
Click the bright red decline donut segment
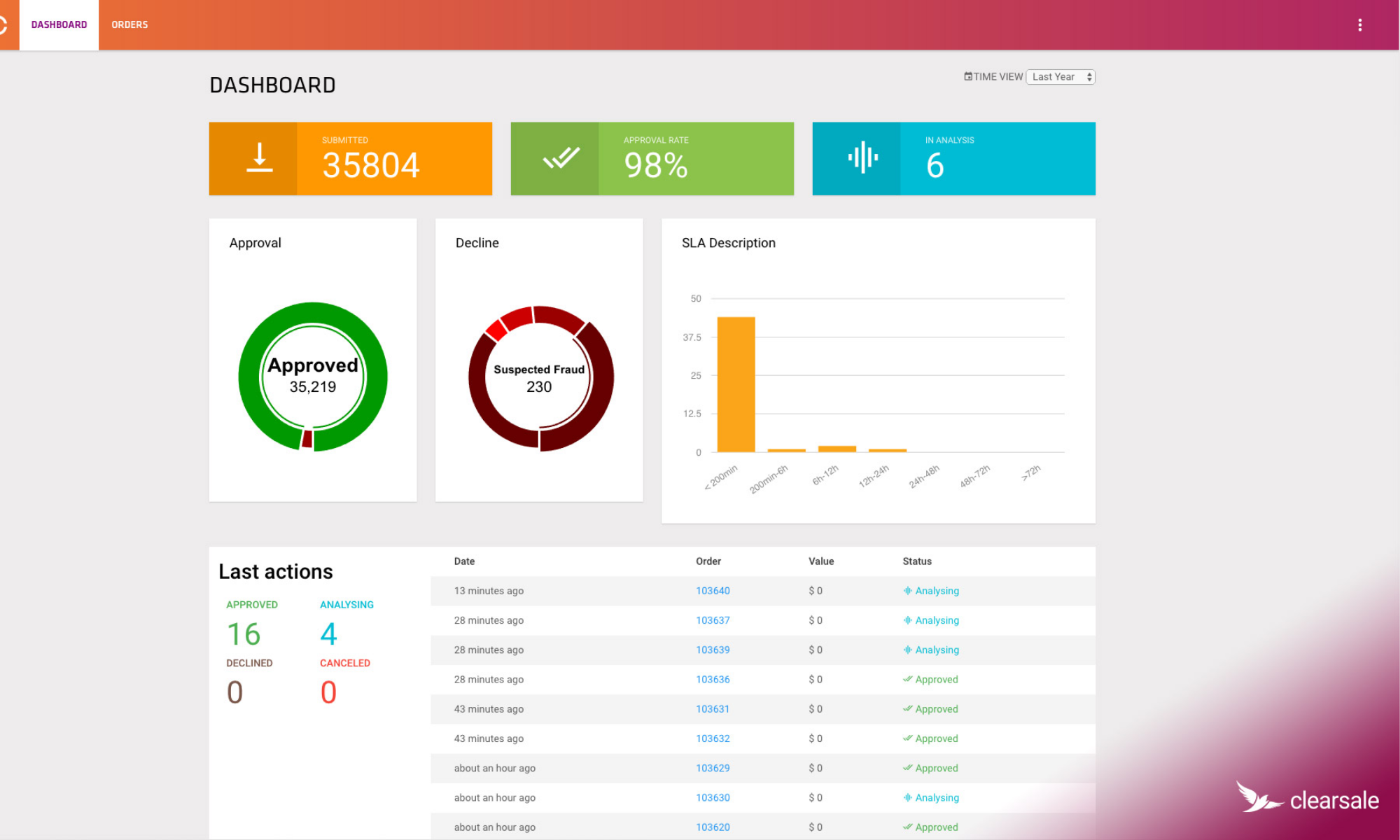coord(496,330)
